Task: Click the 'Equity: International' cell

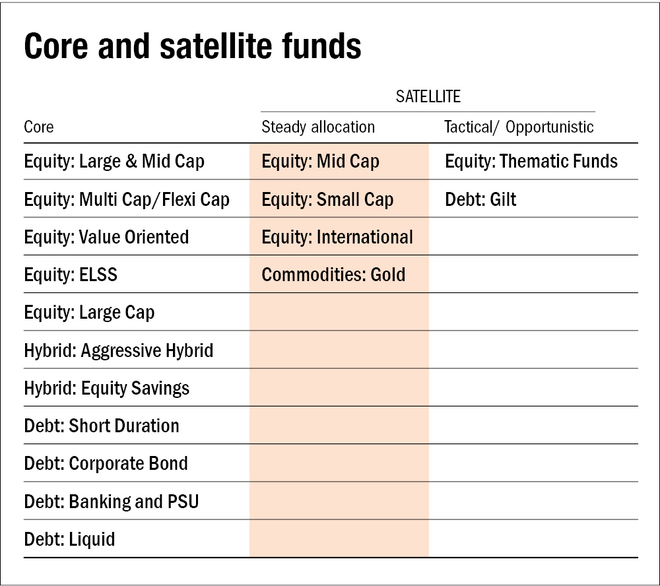Action: tap(337, 238)
